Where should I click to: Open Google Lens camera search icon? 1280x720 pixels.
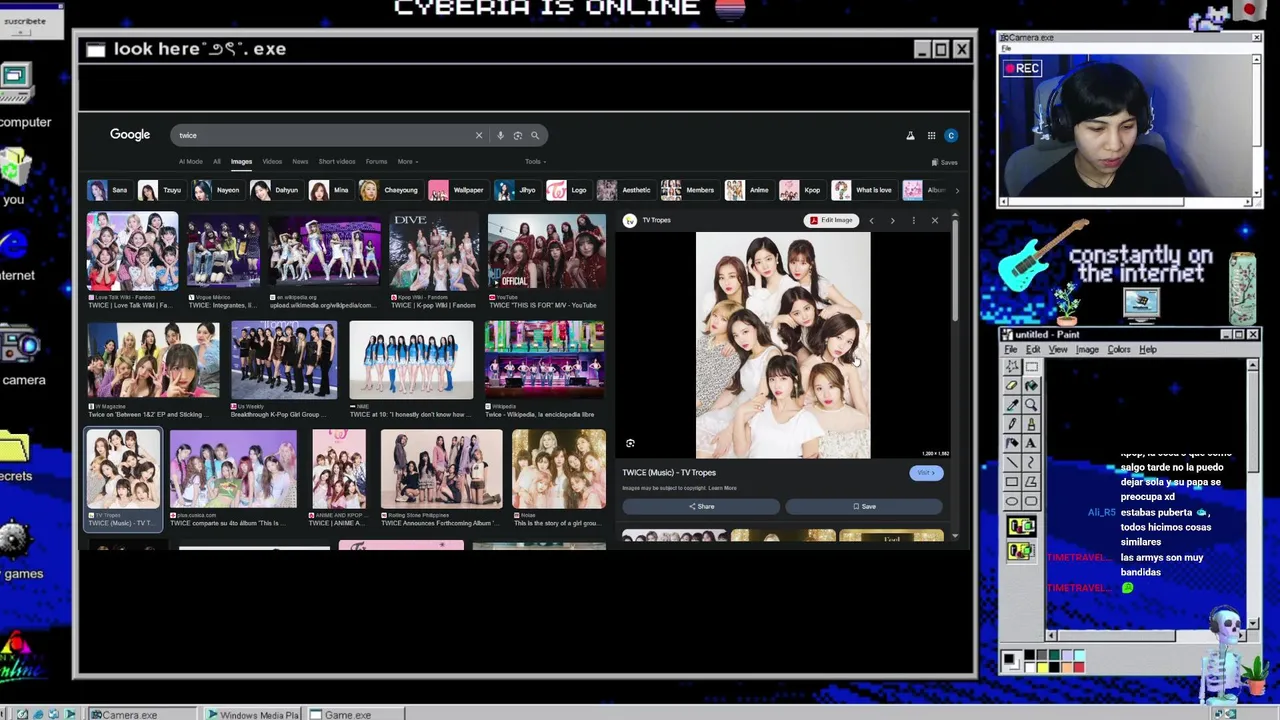click(517, 135)
